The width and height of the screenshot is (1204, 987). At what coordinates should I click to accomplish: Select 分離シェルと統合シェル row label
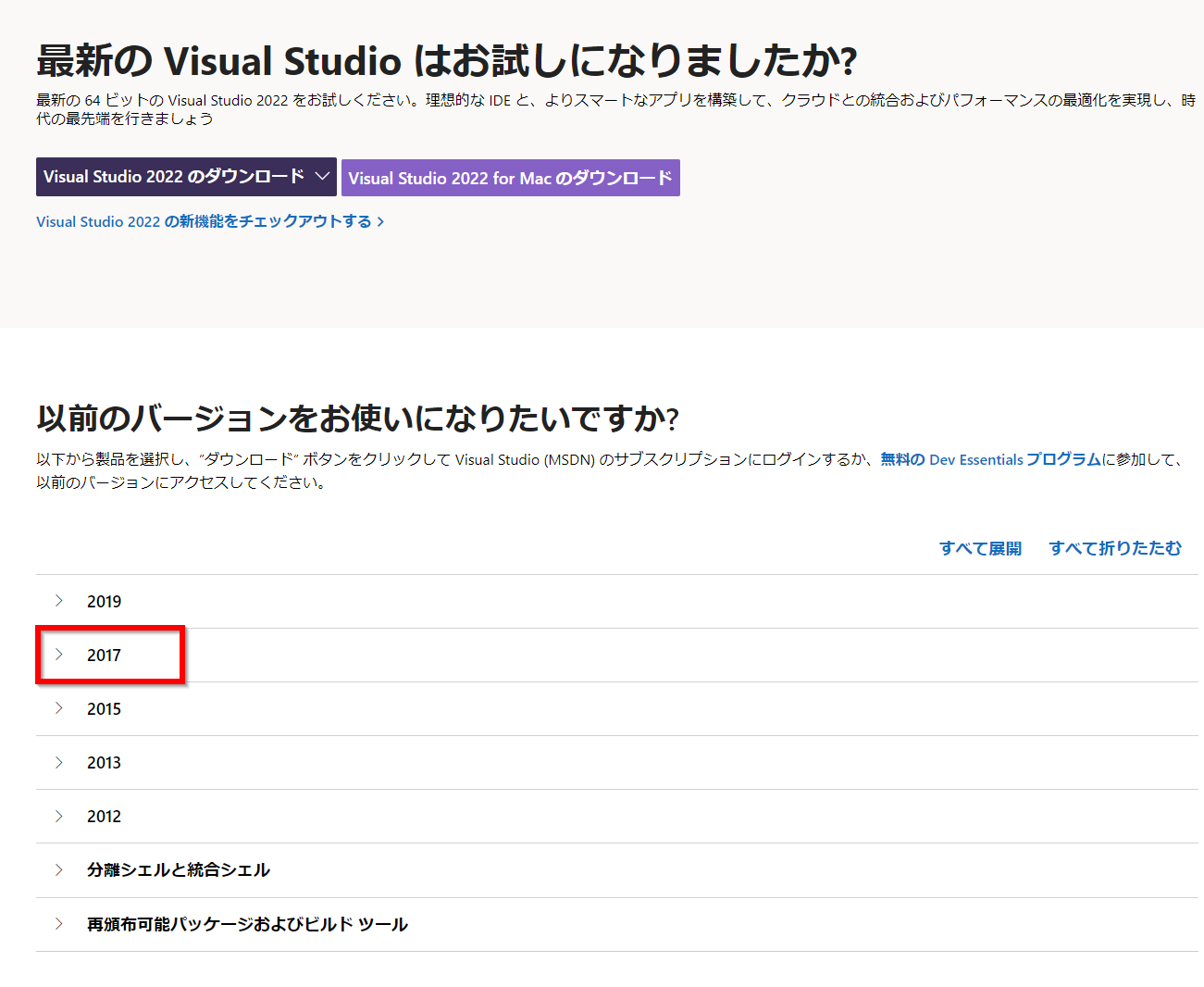pyautogui.click(x=179, y=870)
